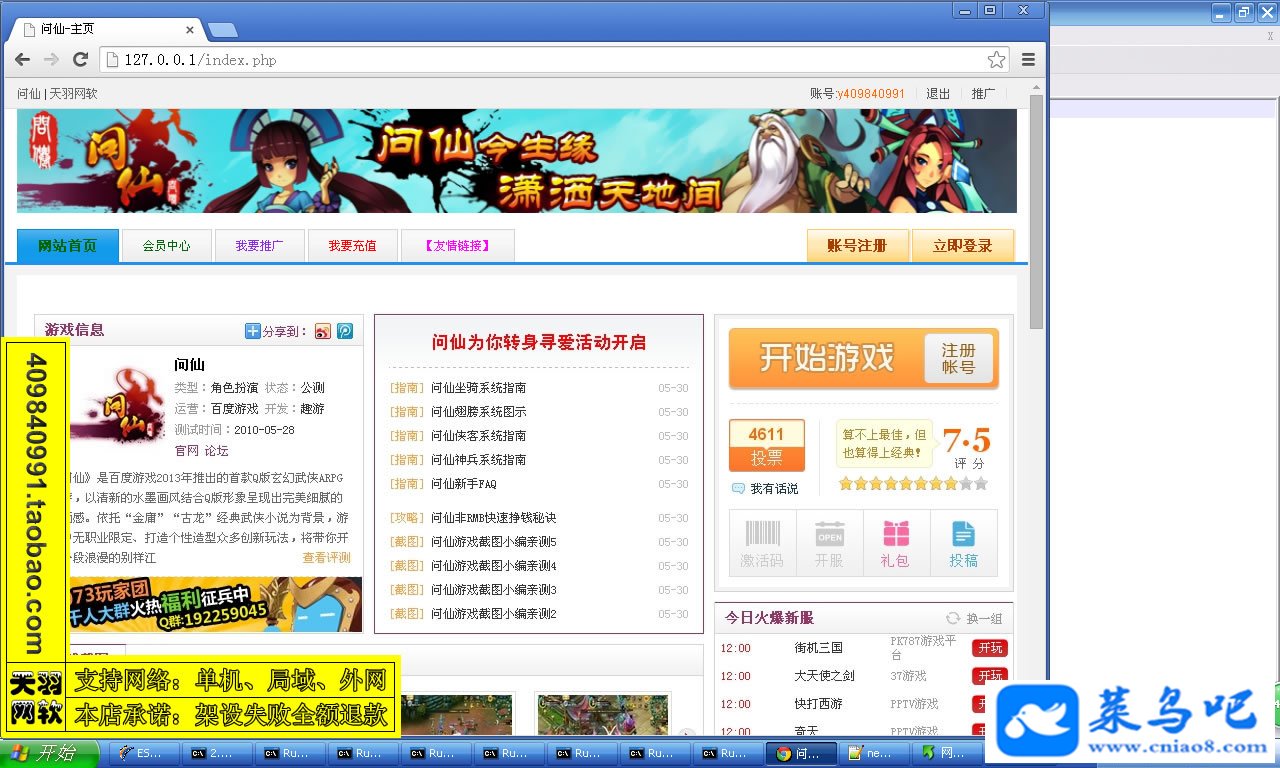Refresh server list with 换一组
Viewport: 1280px width, 768px height.
pyautogui.click(x=974, y=618)
